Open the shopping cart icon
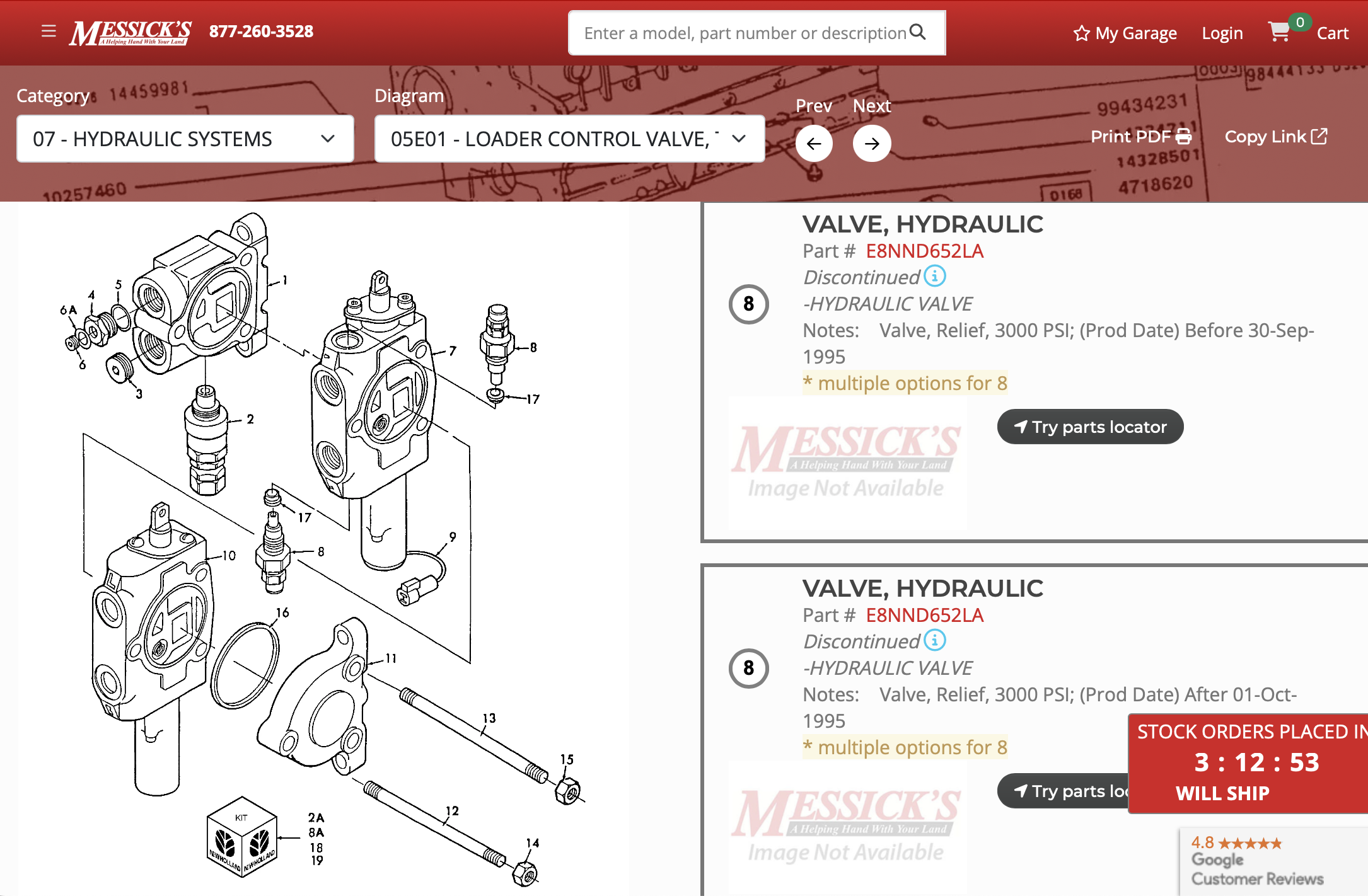This screenshot has height=896, width=1368. (x=1279, y=32)
